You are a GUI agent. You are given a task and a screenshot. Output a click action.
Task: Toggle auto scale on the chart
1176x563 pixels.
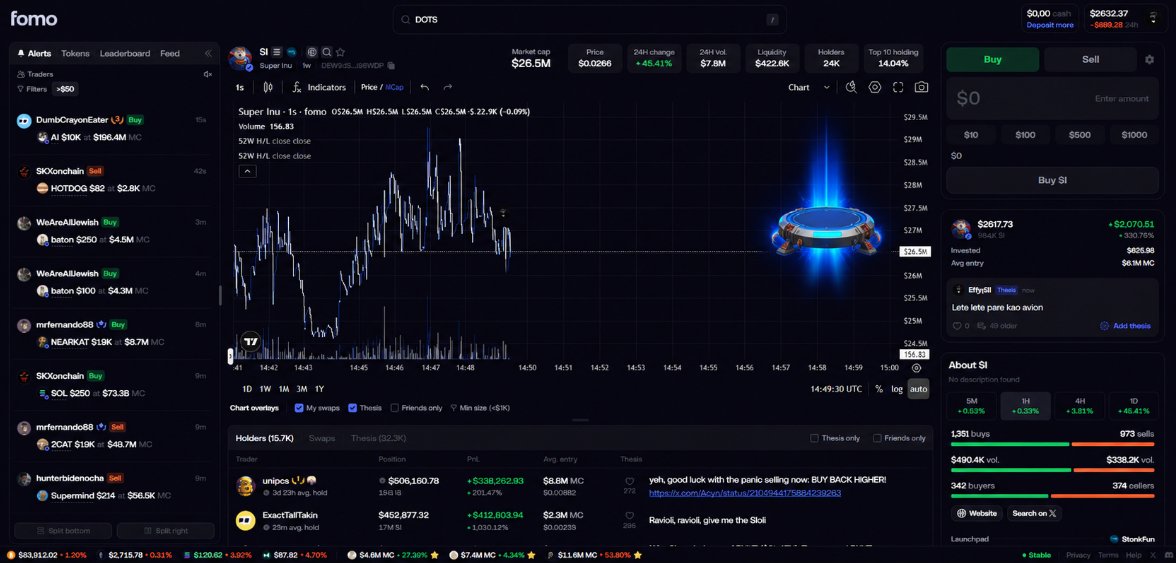coord(918,389)
